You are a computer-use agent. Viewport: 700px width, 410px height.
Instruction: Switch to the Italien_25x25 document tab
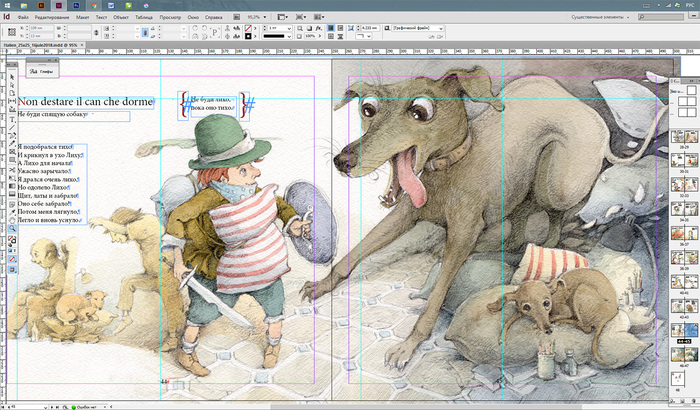tap(38, 47)
